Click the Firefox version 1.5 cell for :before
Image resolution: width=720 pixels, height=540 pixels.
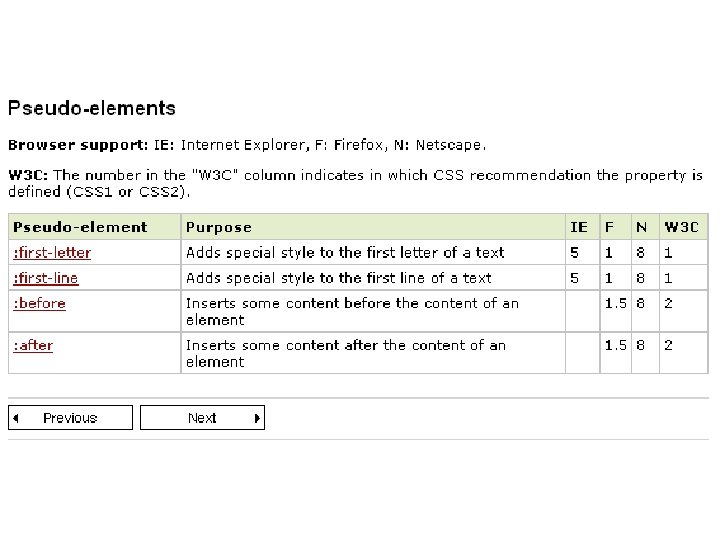pyautogui.click(x=615, y=311)
